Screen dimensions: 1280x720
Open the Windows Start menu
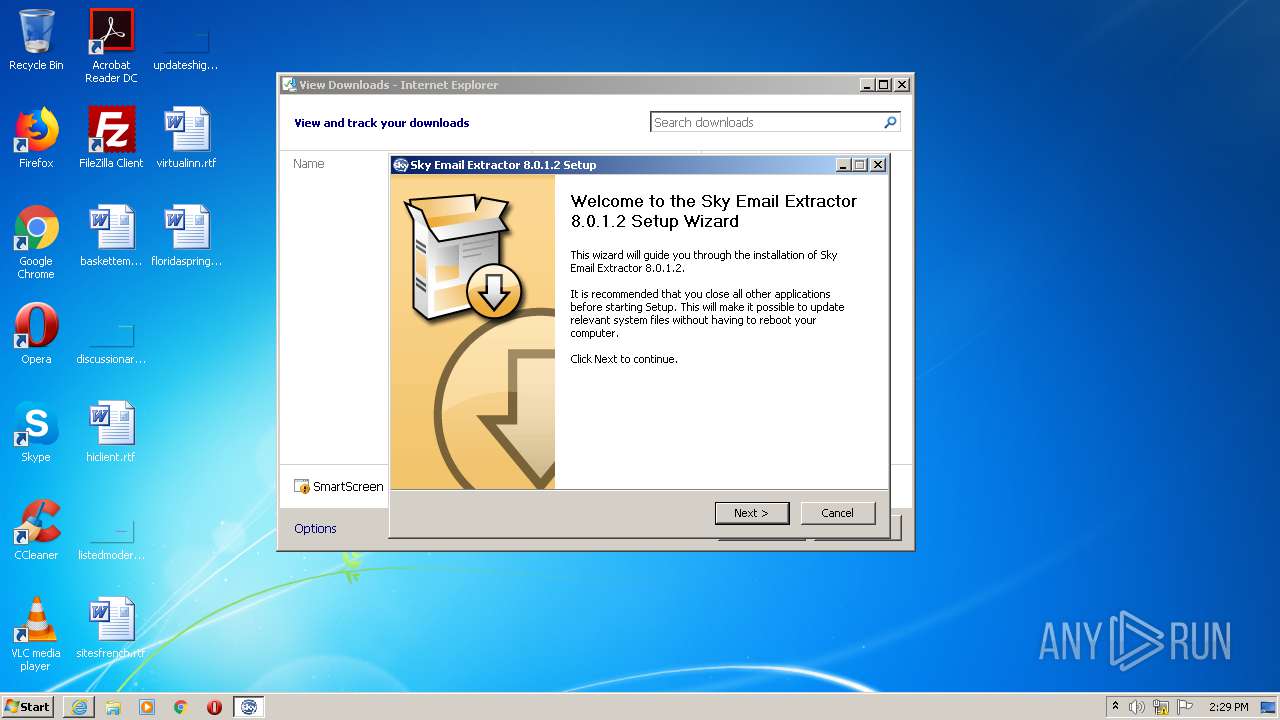[x=28, y=706]
